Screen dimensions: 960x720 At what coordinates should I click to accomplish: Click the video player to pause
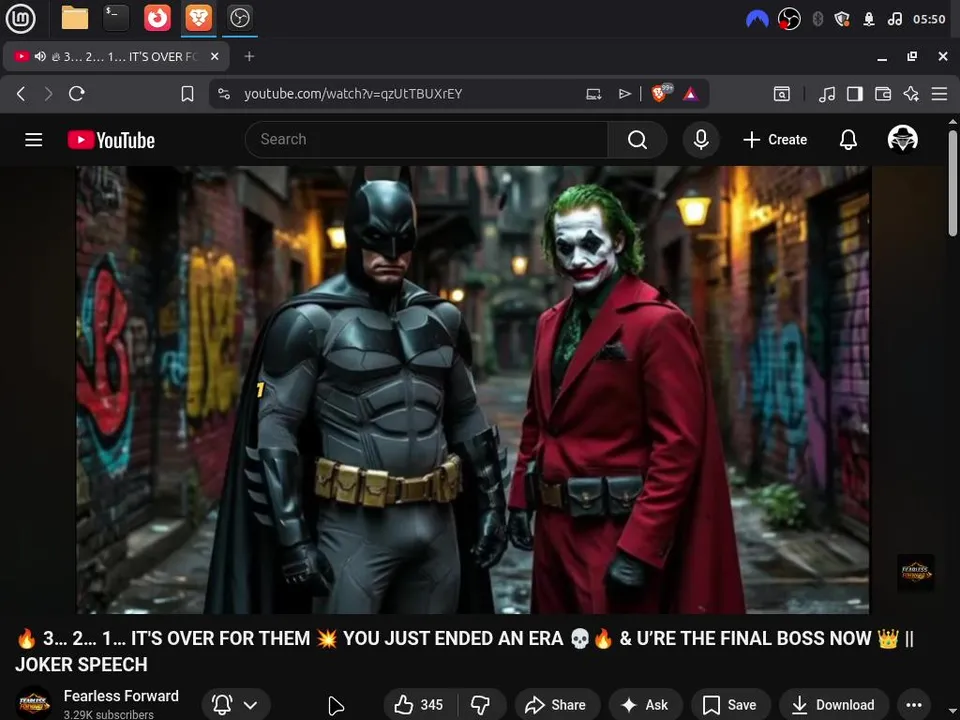point(473,389)
